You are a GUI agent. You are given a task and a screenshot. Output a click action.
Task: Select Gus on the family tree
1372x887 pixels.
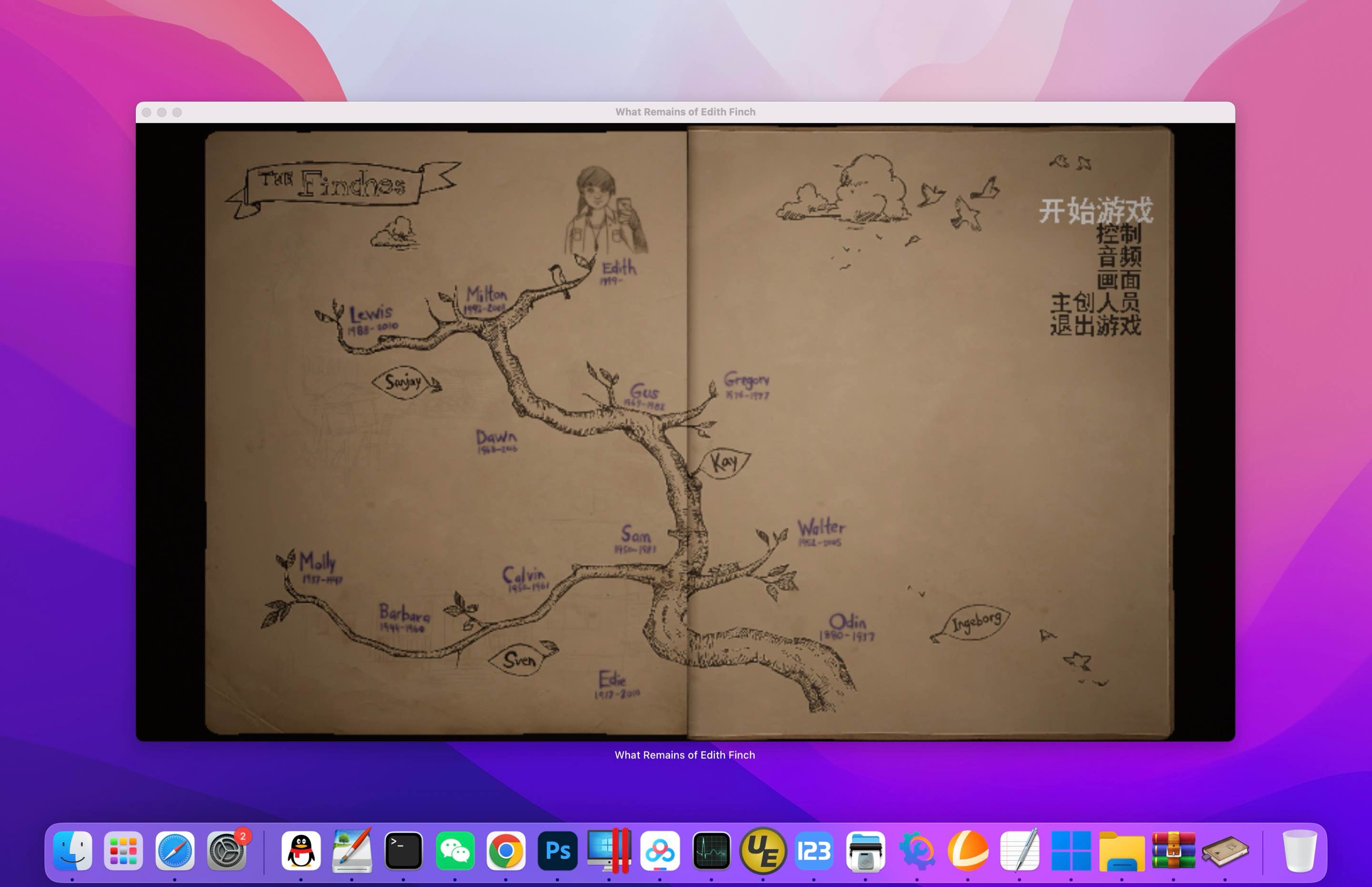point(644,392)
